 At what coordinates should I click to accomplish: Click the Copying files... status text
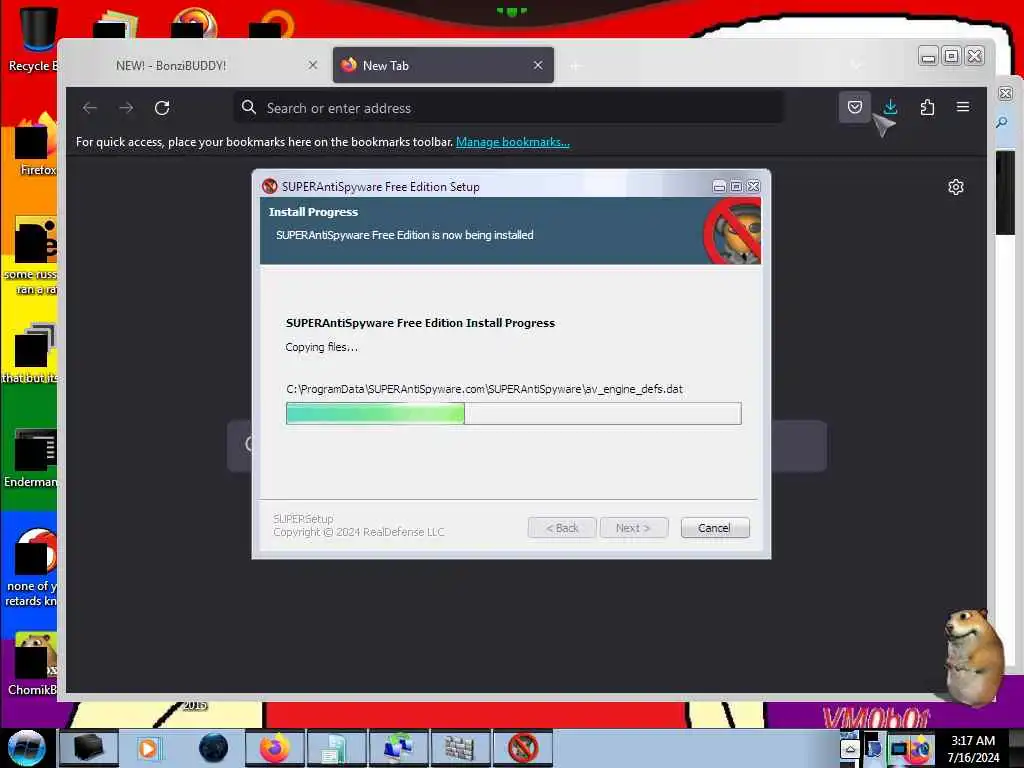tap(321, 347)
